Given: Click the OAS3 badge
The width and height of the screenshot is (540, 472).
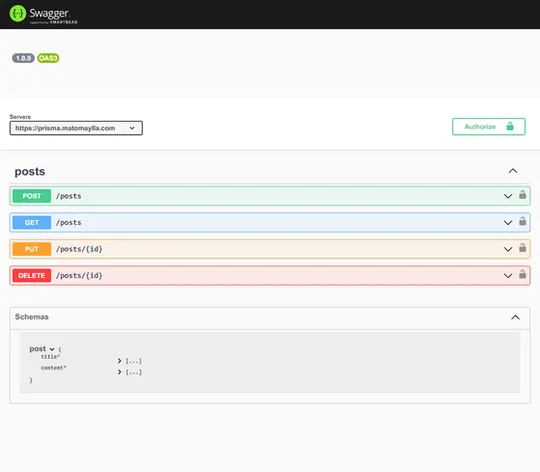Looking at the screenshot, I should [48, 58].
